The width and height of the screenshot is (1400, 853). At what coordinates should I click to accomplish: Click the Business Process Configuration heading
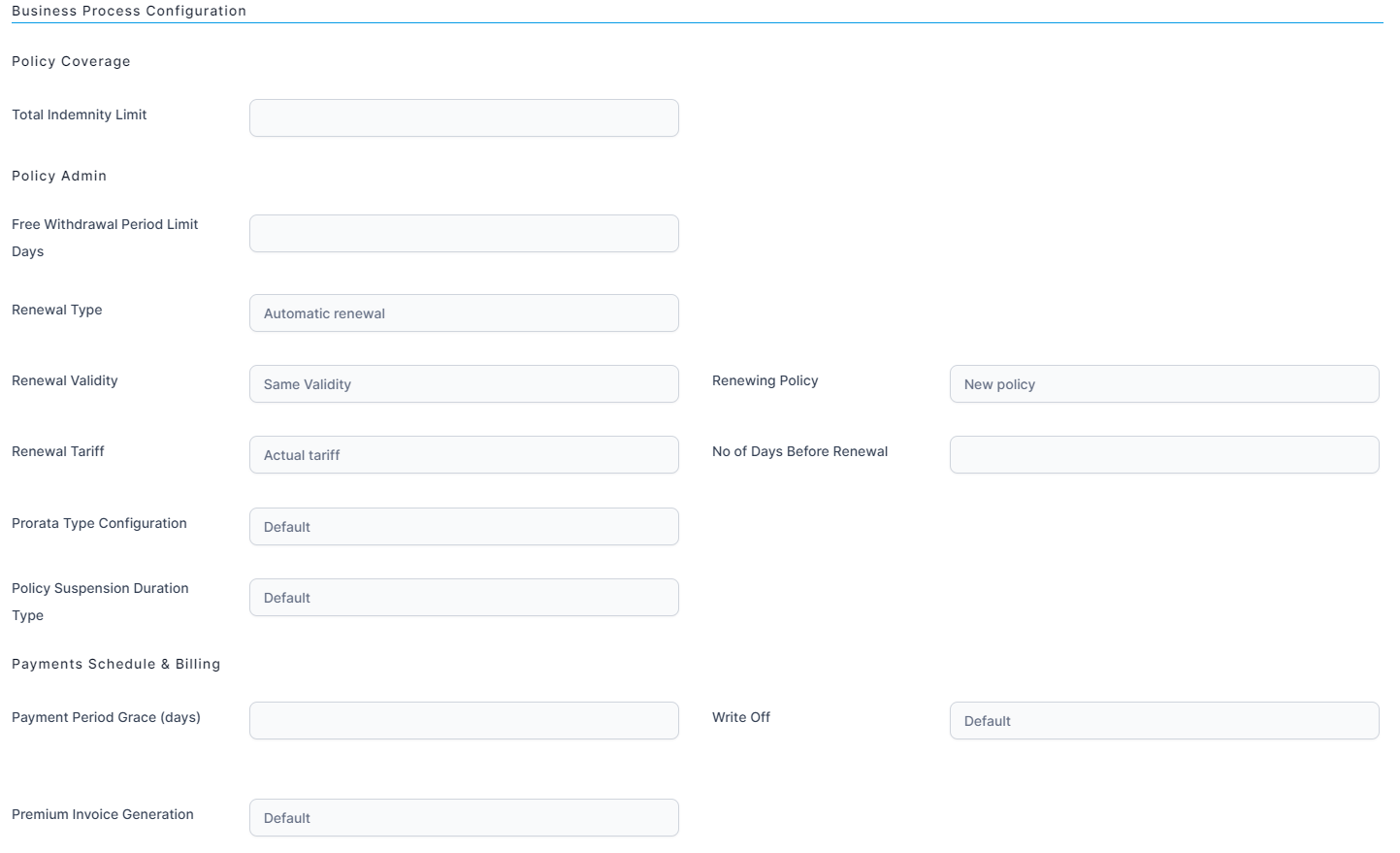coord(129,11)
